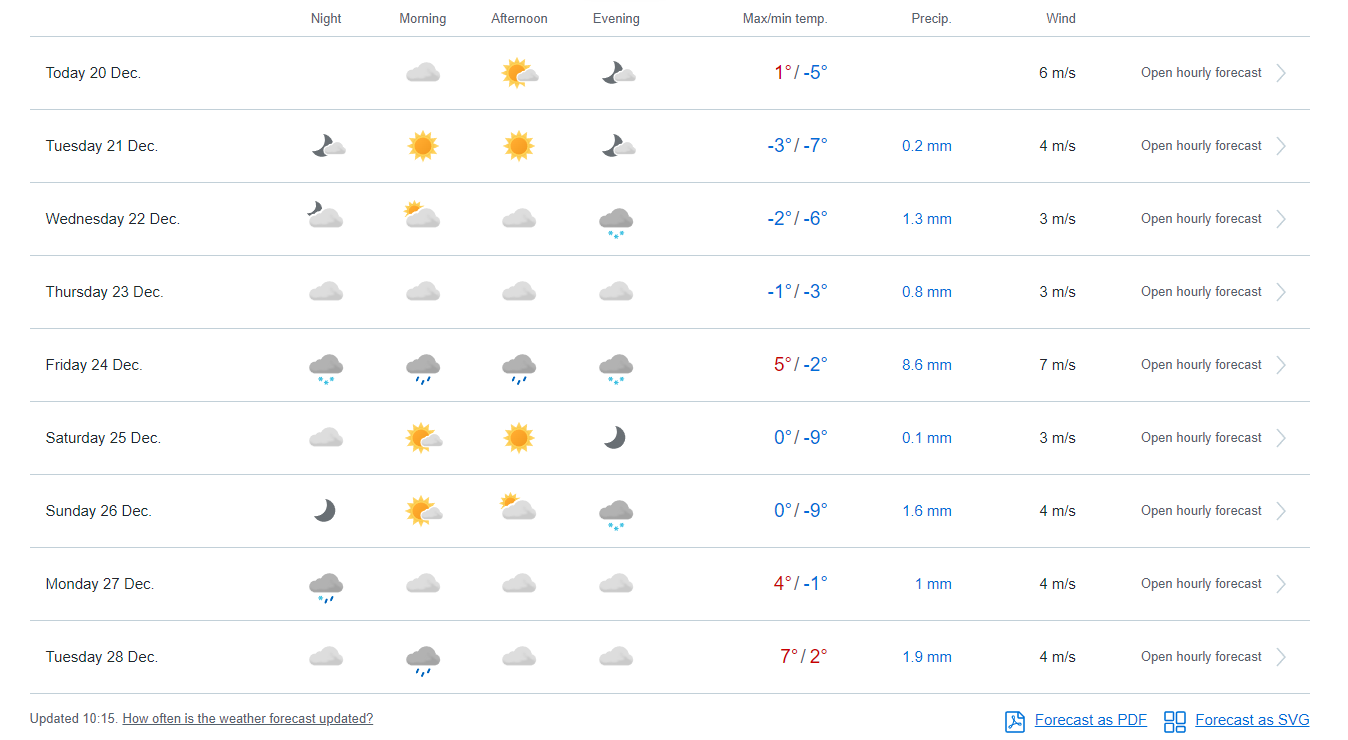Expand hourly forecast chevron for Today 20 Dec.
Screen dimensions: 1348x740
1281,73
